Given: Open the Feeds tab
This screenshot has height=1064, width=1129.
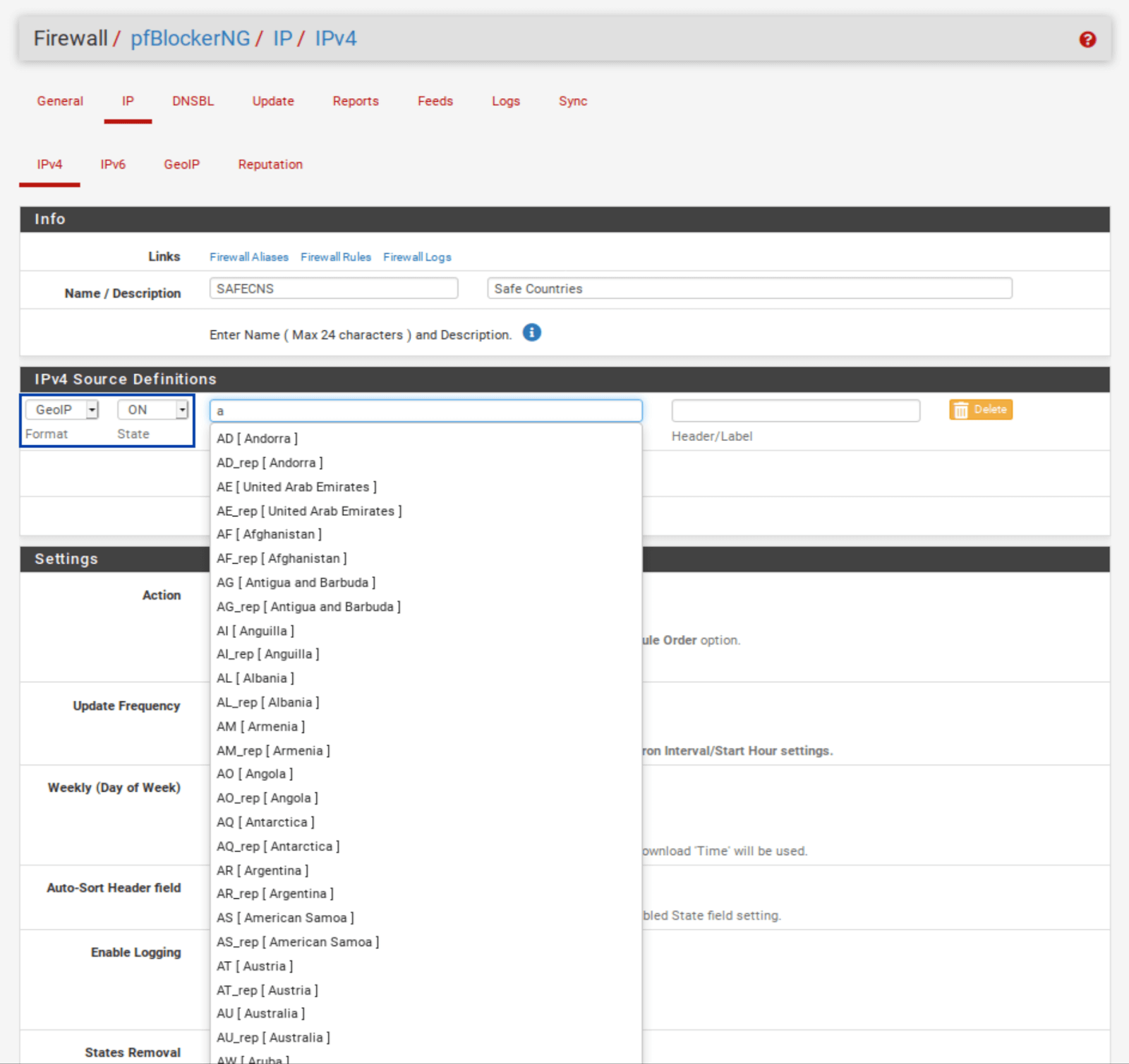Looking at the screenshot, I should coord(435,101).
